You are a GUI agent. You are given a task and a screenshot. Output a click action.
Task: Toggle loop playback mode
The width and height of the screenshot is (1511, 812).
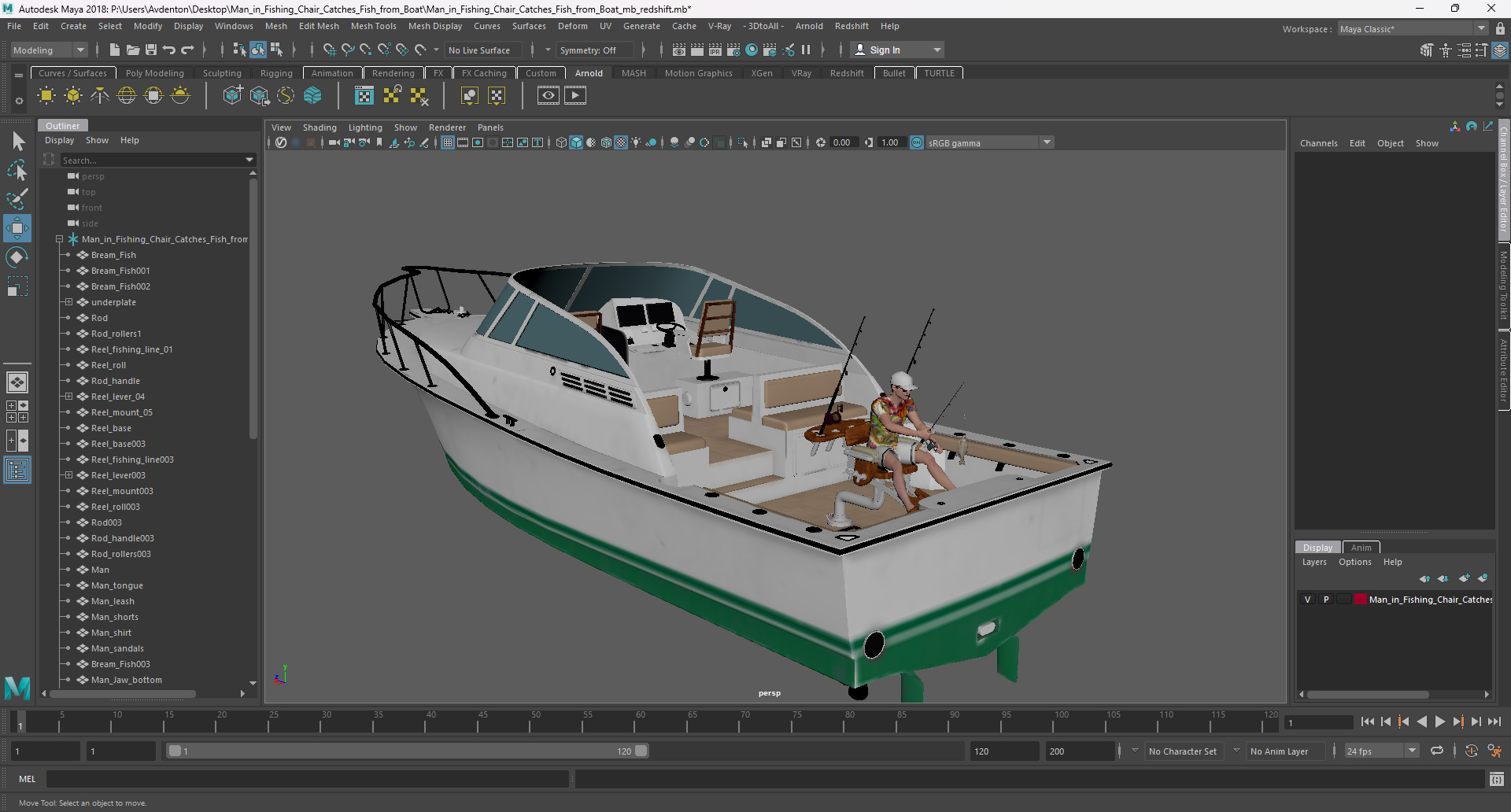(x=1437, y=751)
